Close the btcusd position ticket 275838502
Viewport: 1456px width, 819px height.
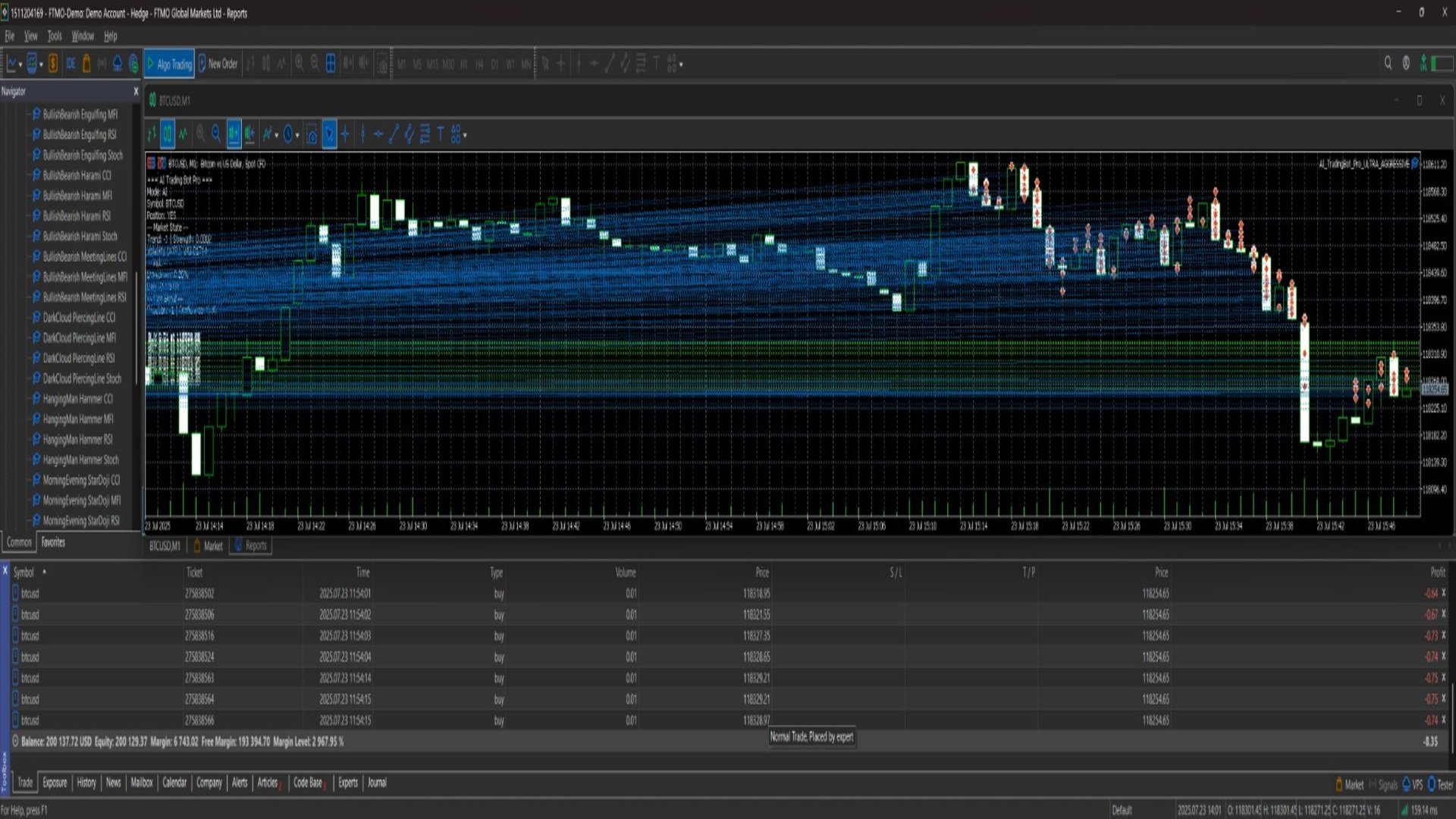click(x=1443, y=593)
